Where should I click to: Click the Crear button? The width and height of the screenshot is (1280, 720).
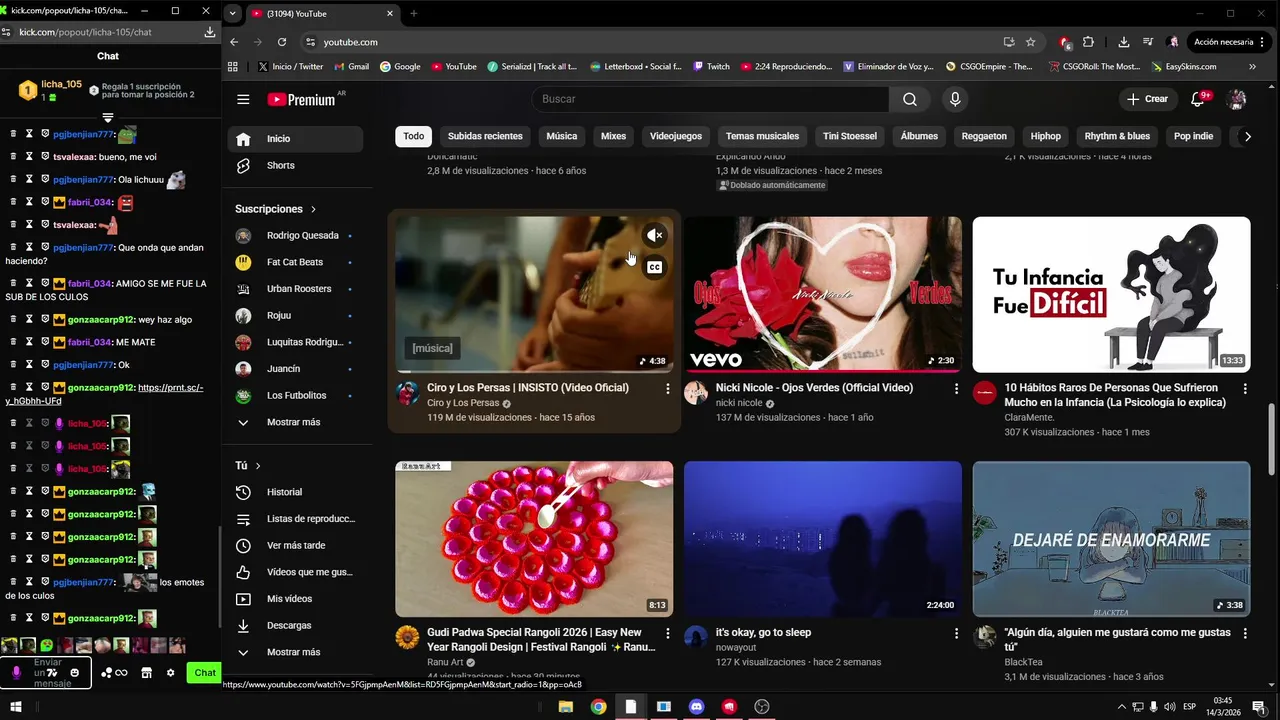click(x=1147, y=99)
